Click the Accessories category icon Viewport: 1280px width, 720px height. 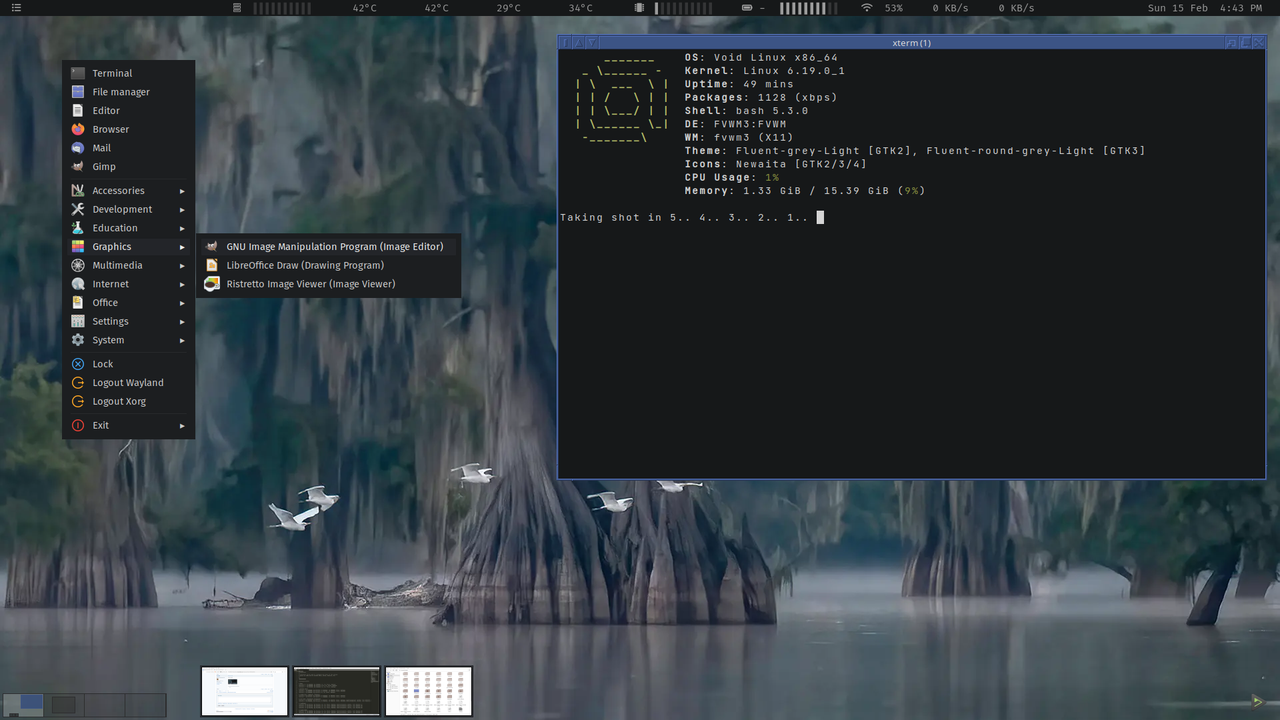point(78,190)
